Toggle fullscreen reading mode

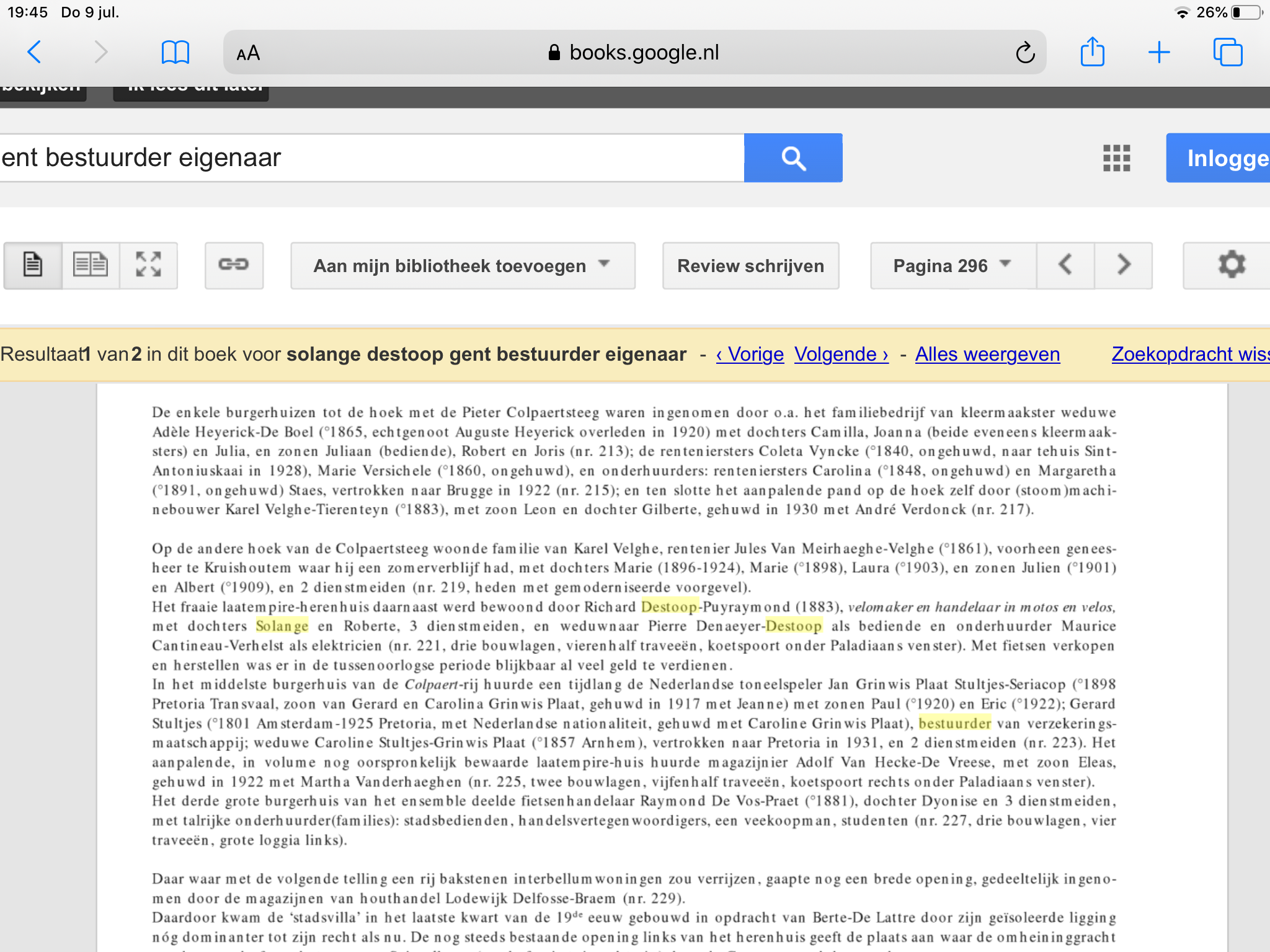tap(148, 265)
